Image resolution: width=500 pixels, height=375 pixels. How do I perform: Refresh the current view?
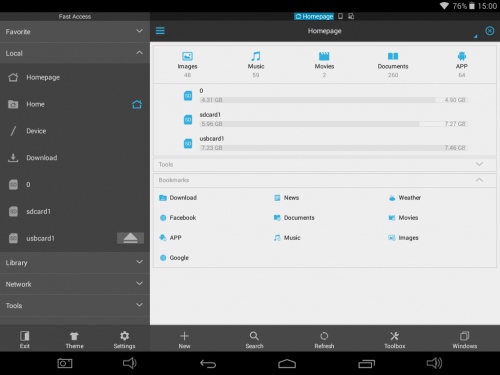point(324,339)
